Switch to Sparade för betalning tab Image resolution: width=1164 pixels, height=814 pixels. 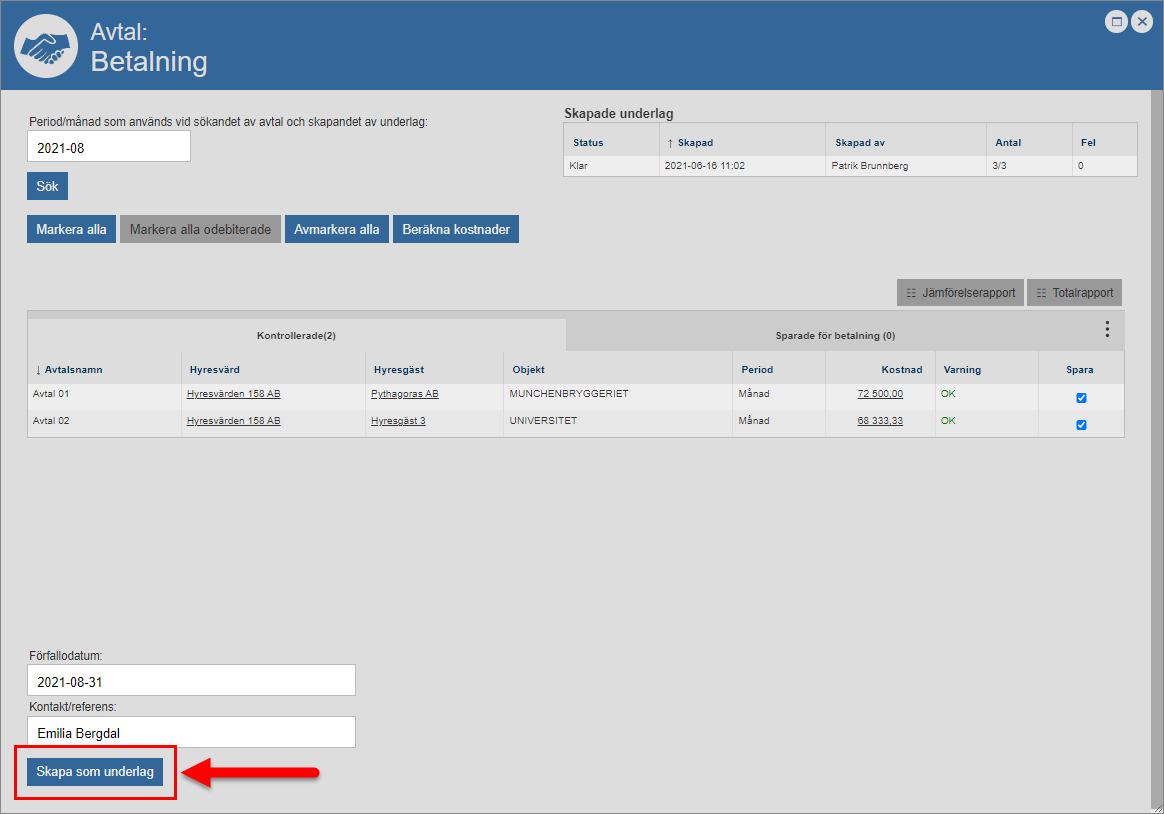point(835,336)
